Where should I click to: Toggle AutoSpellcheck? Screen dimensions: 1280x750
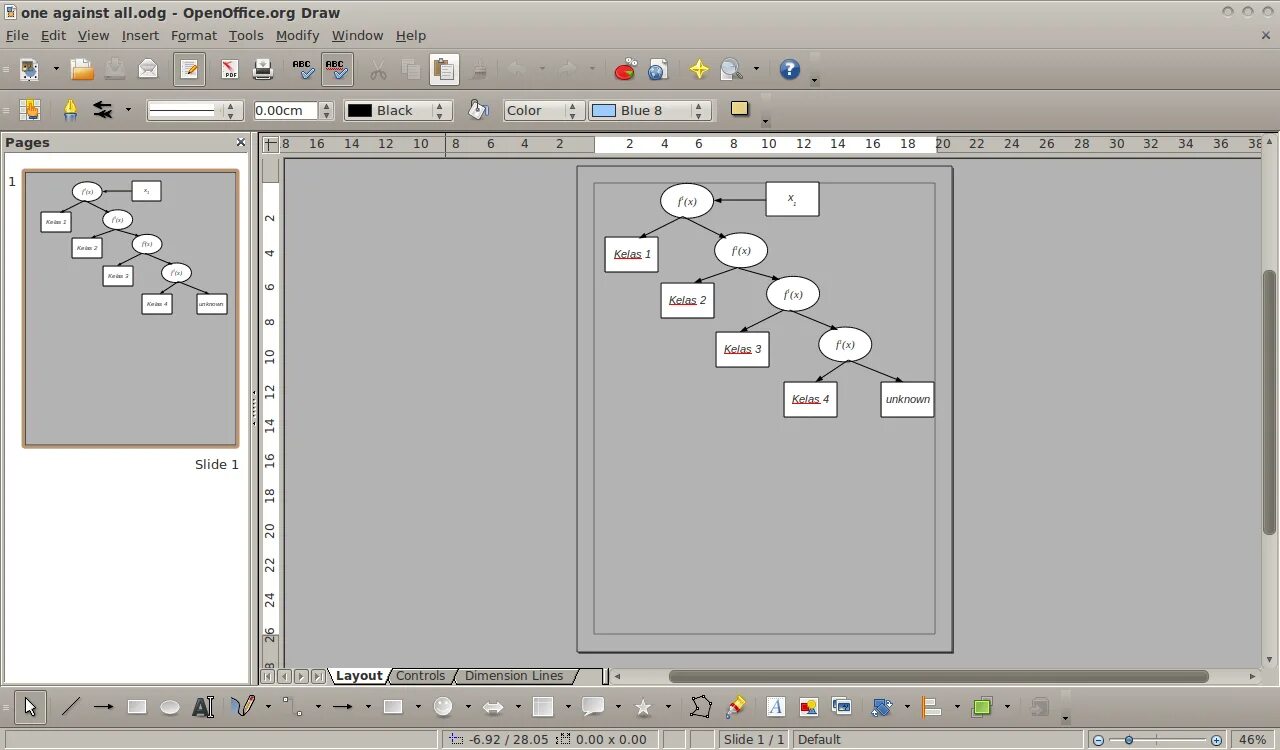337,69
